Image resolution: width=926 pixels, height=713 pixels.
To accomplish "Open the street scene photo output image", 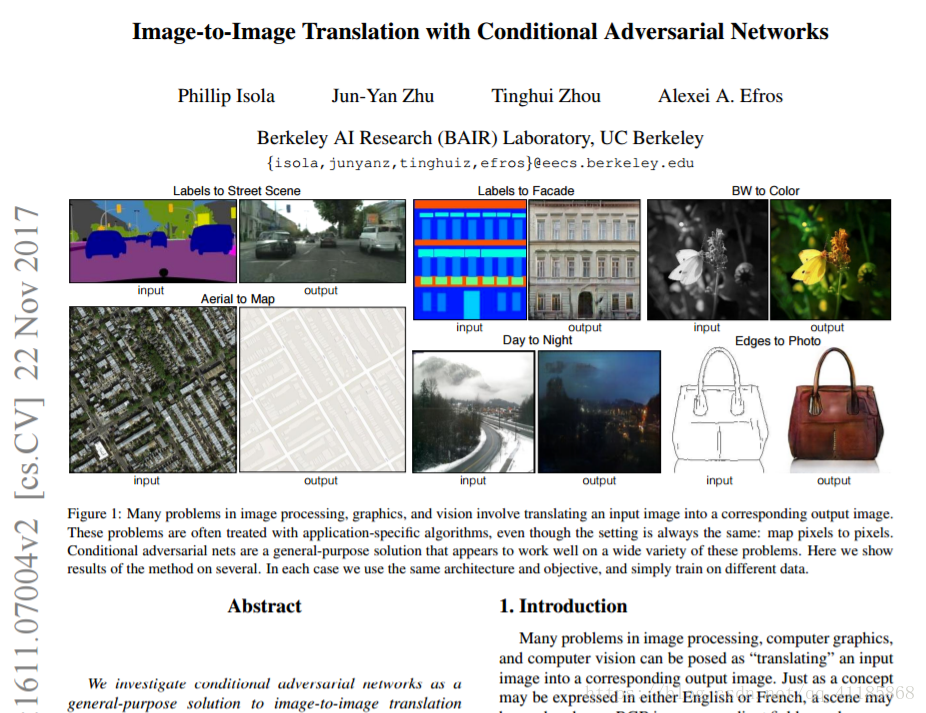I will [x=322, y=241].
